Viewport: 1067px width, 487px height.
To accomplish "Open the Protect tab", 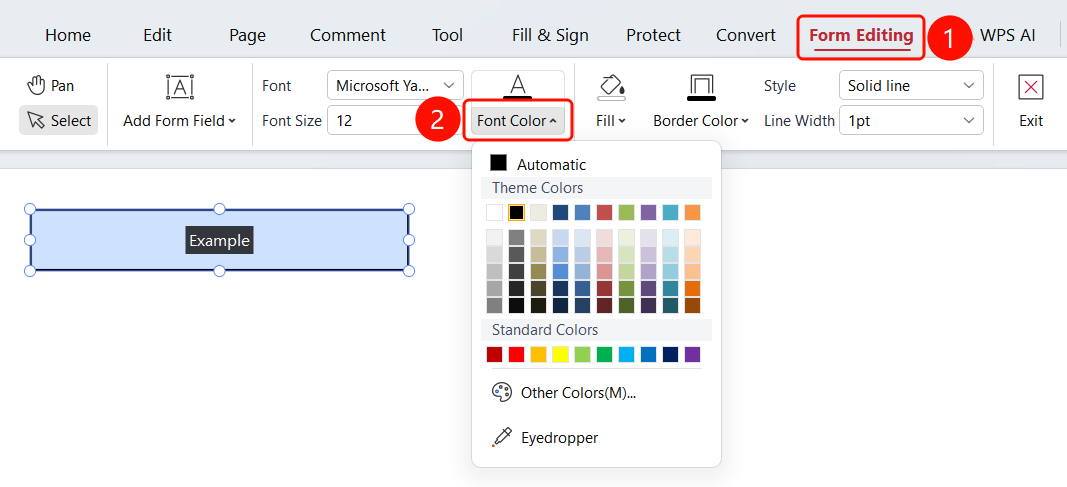I will [x=653, y=35].
